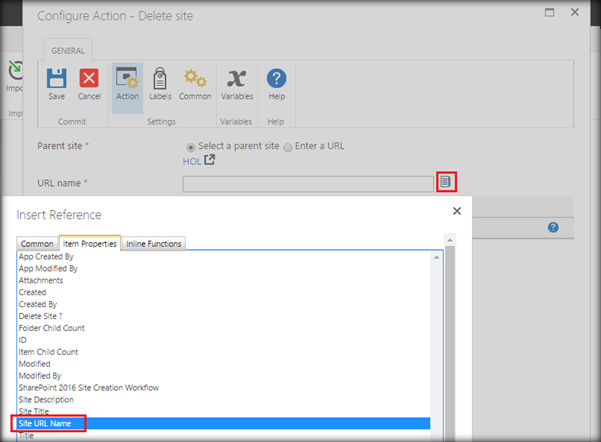Open the Labels settings icon

pyautogui.click(x=160, y=78)
